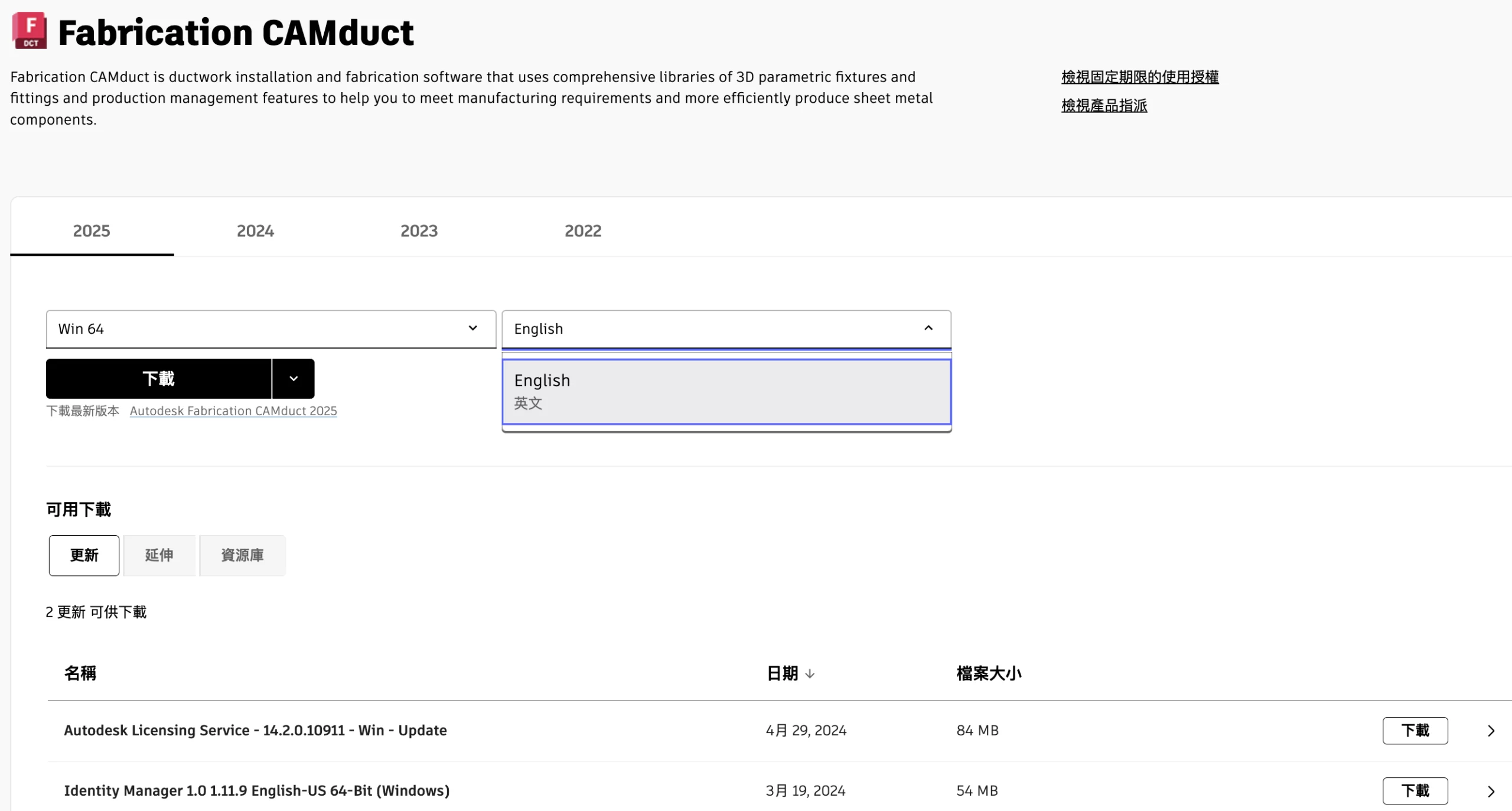Click the date column sort arrow icon
This screenshot has height=811, width=1512.
click(810, 673)
